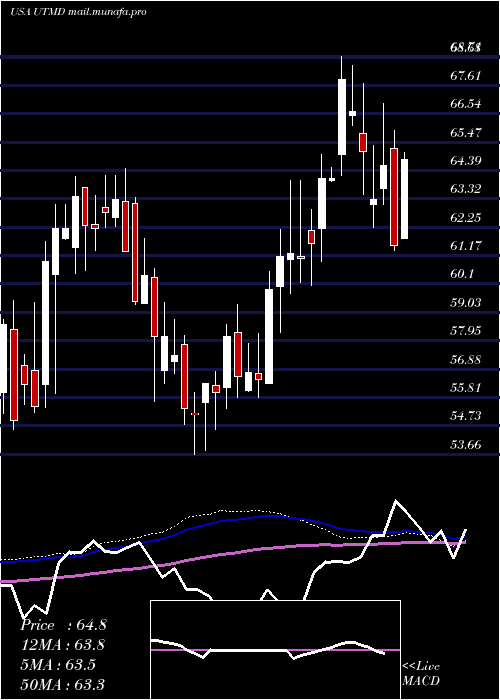The image size is (500, 700).
Task: Select the 60.1 price axis label
Action: click(462, 275)
